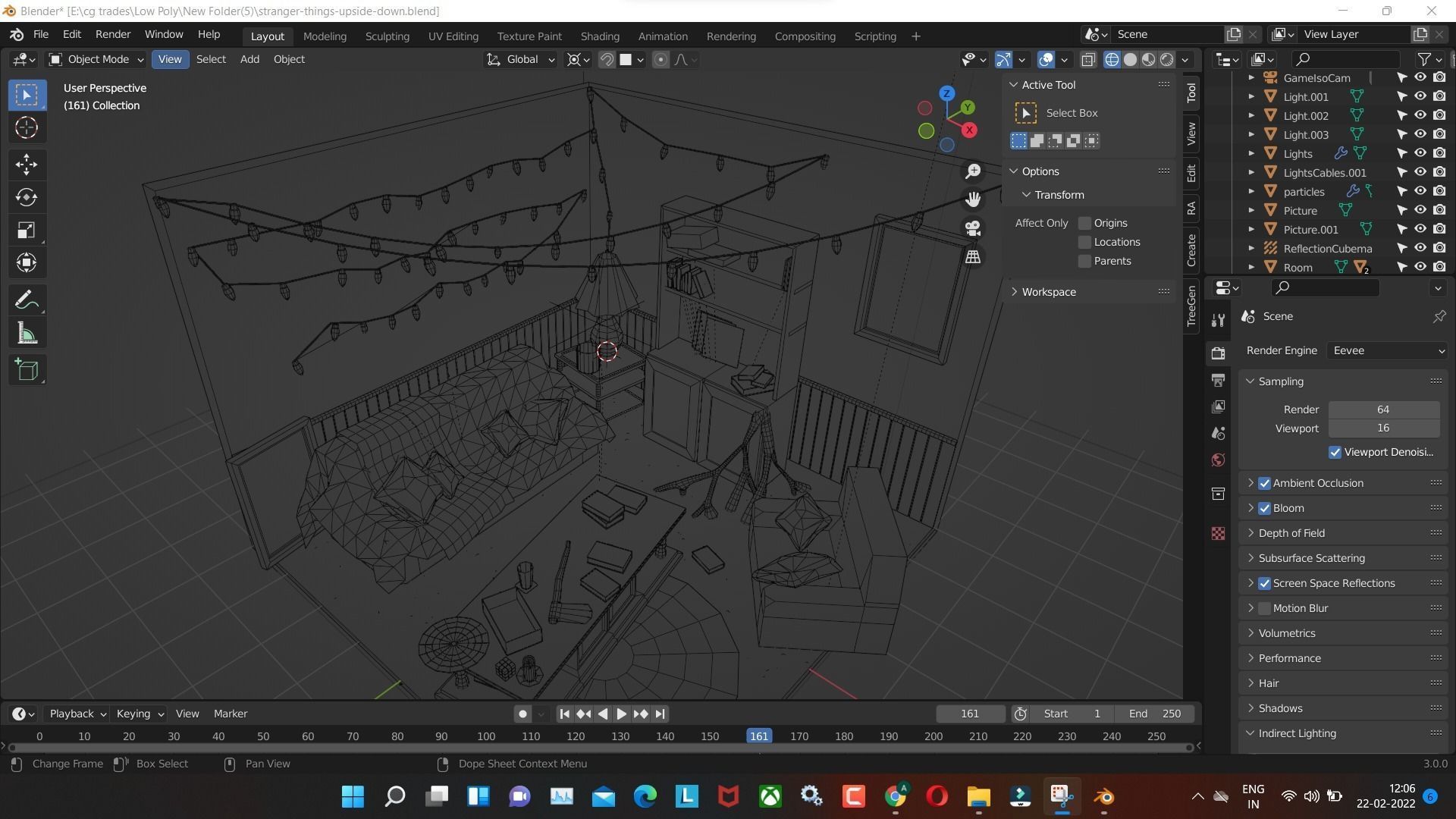Disable Ambient Occlusion checkbox
The width and height of the screenshot is (1456, 819).
[x=1264, y=483]
